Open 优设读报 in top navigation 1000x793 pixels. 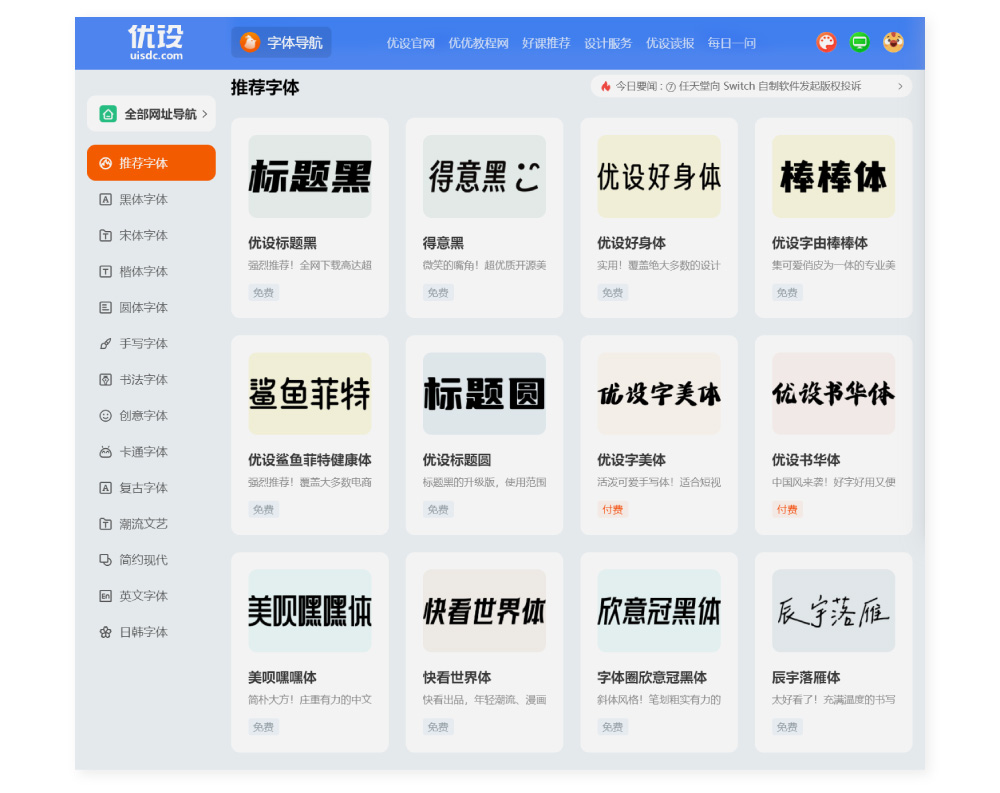coord(670,43)
